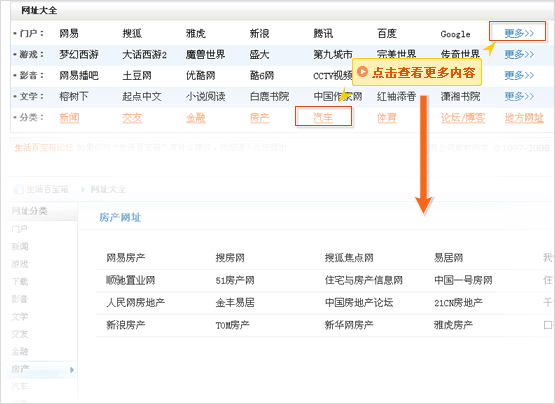Select 金融 in the 网址分类 sidebar

tap(19, 352)
